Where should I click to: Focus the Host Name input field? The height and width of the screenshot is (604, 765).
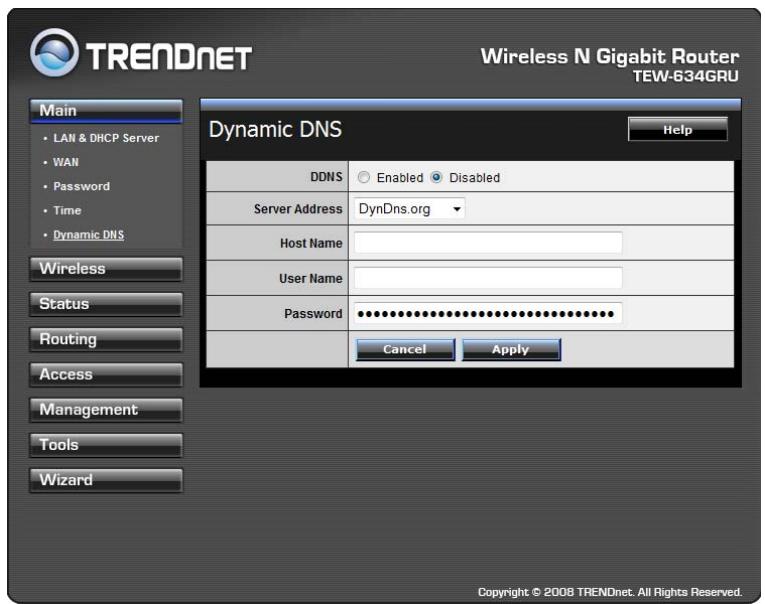click(x=488, y=242)
